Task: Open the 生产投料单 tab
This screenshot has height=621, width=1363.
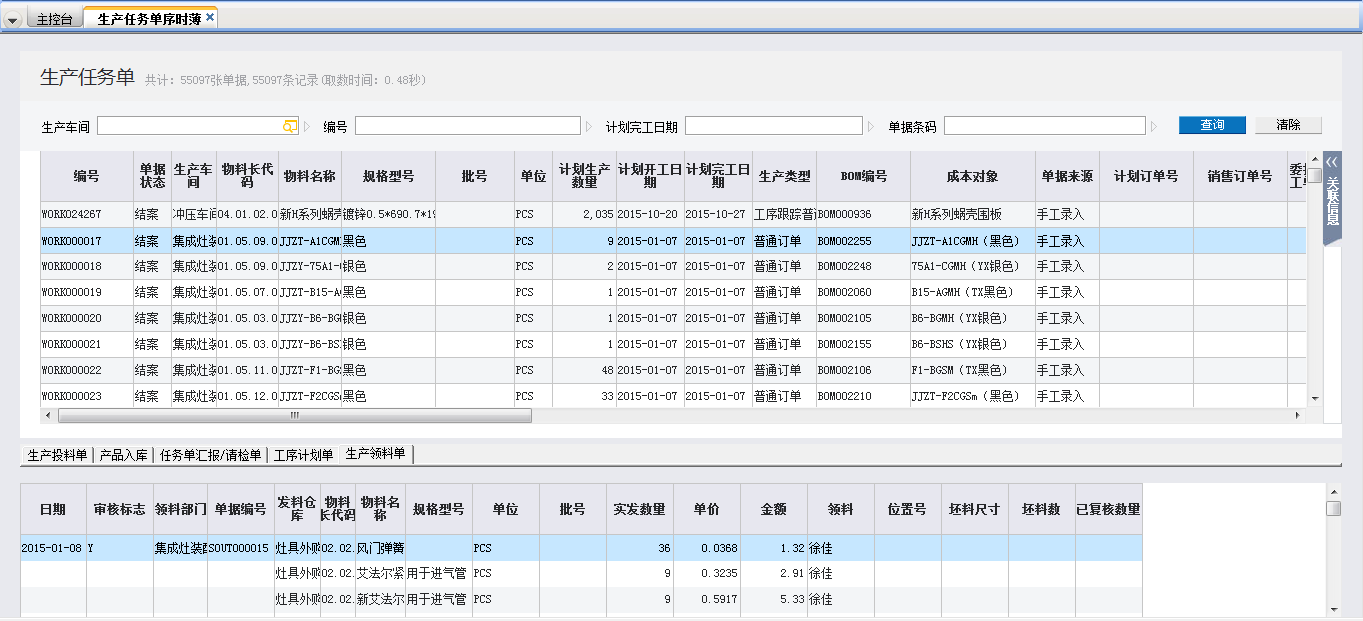Action: [x=57, y=455]
